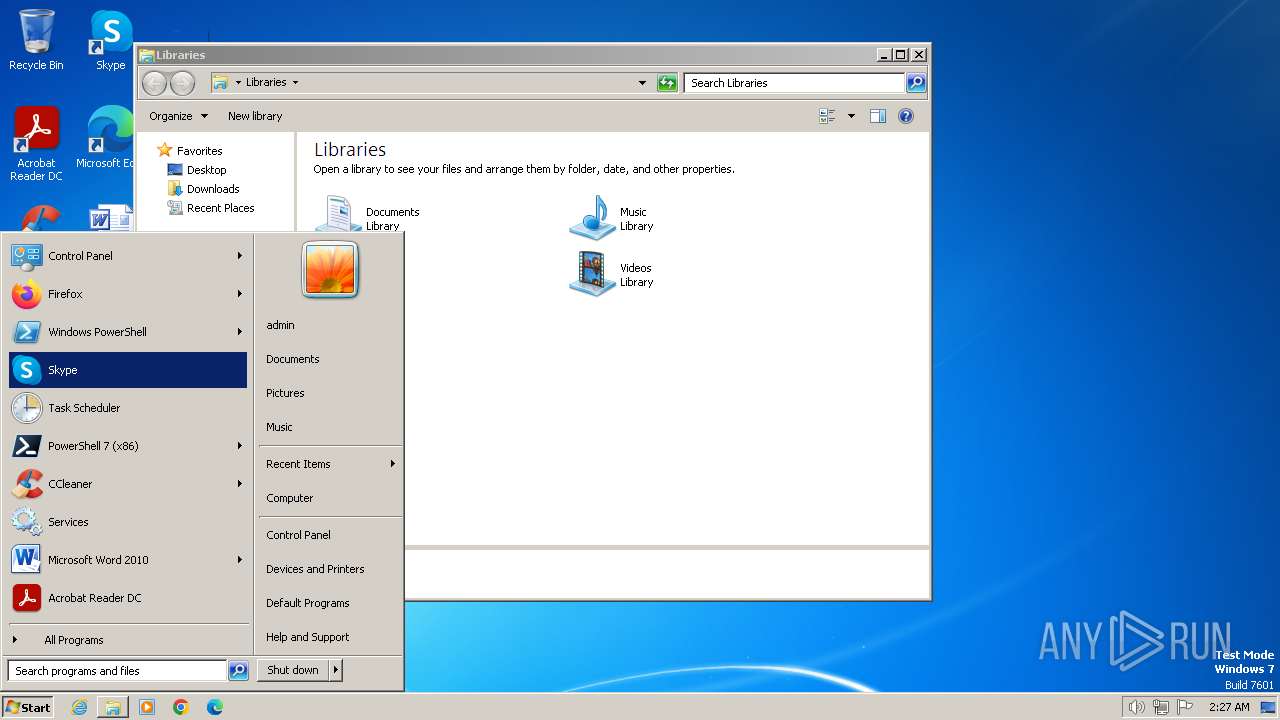Open Control Panel in Start menu programs list
The image size is (1280, 720).
pyautogui.click(x=127, y=256)
